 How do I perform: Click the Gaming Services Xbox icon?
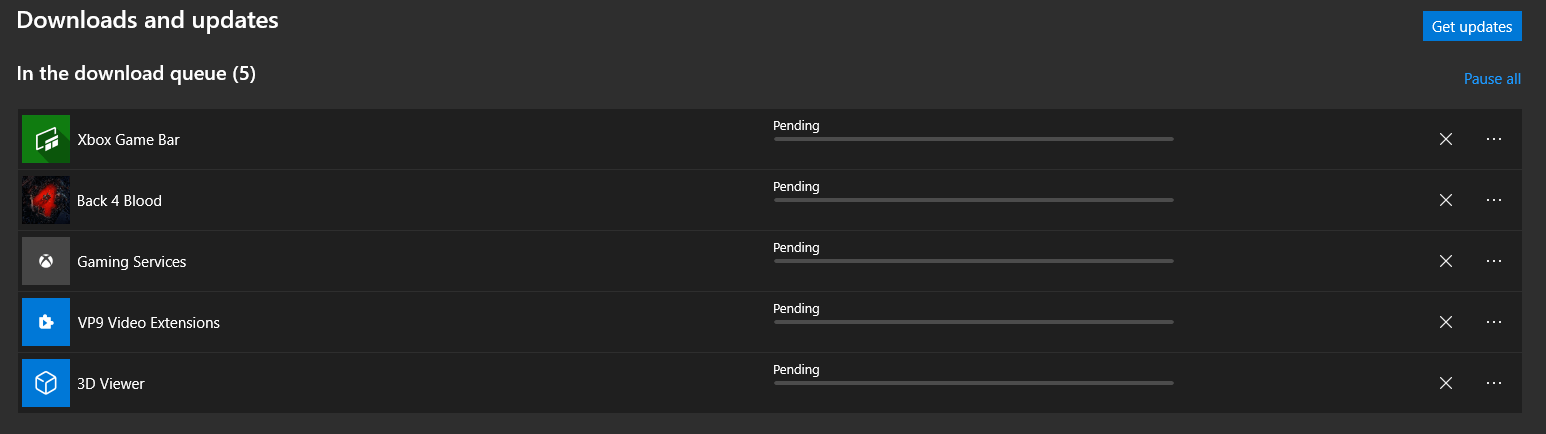pos(46,261)
